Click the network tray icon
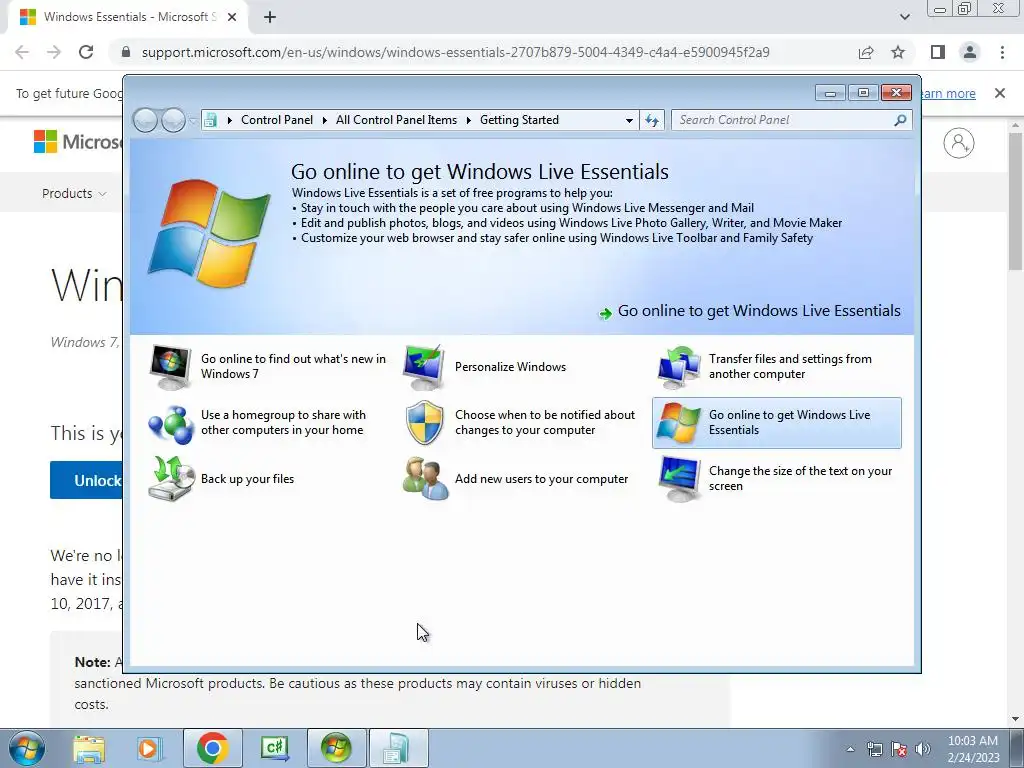 click(x=874, y=749)
